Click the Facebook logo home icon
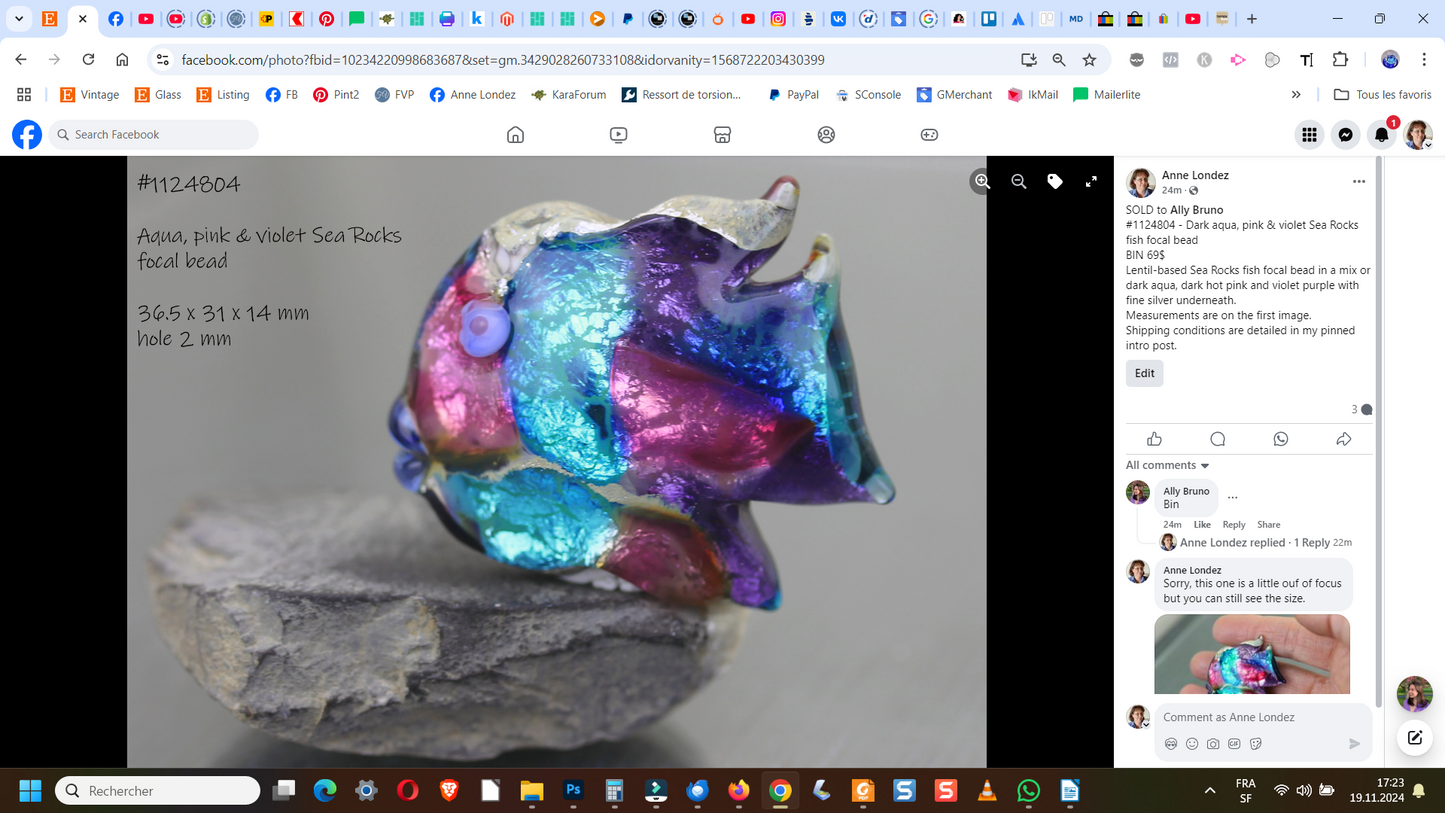This screenshot has height=813, width=1445. pos(27,134)
